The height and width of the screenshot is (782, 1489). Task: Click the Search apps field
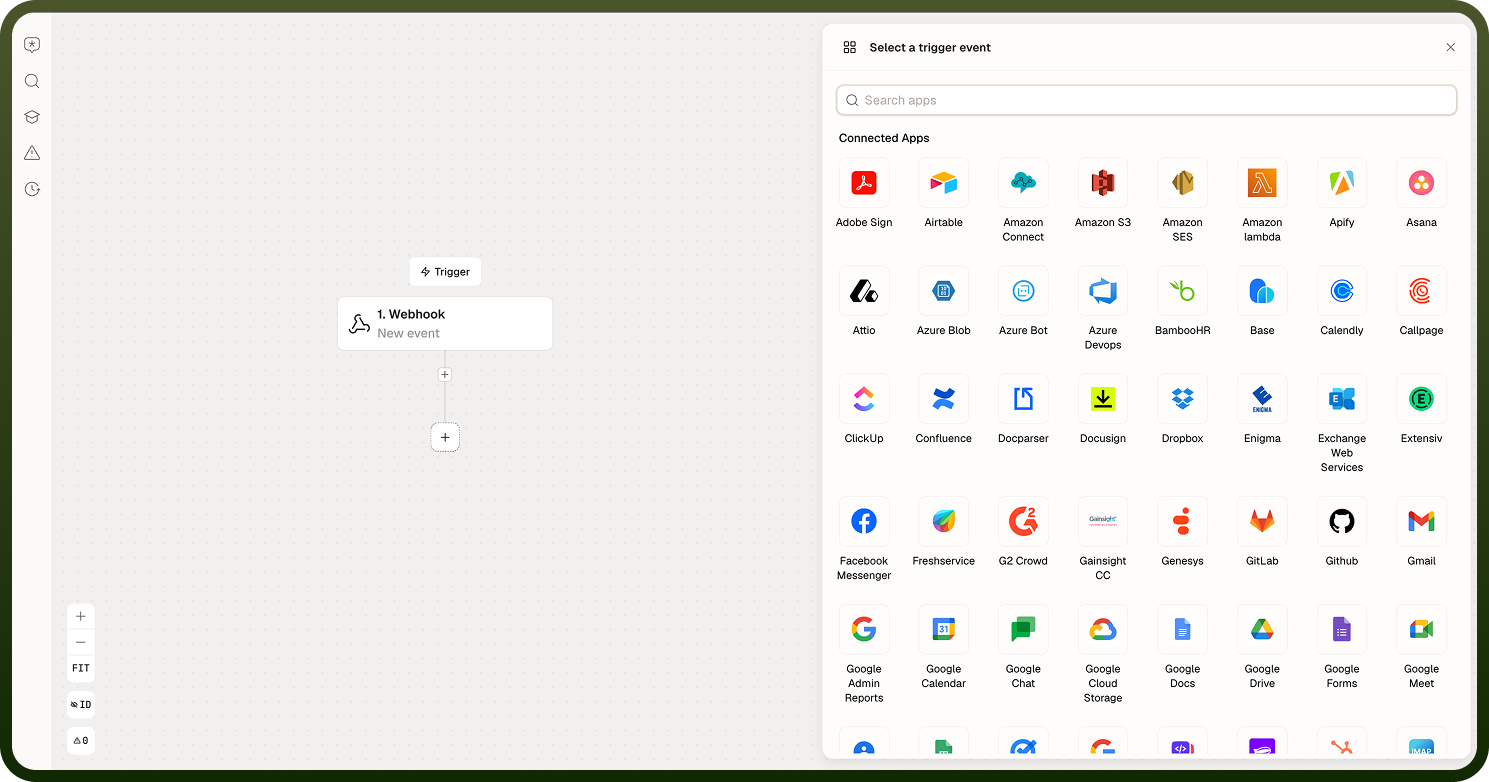pos(1146,100)
